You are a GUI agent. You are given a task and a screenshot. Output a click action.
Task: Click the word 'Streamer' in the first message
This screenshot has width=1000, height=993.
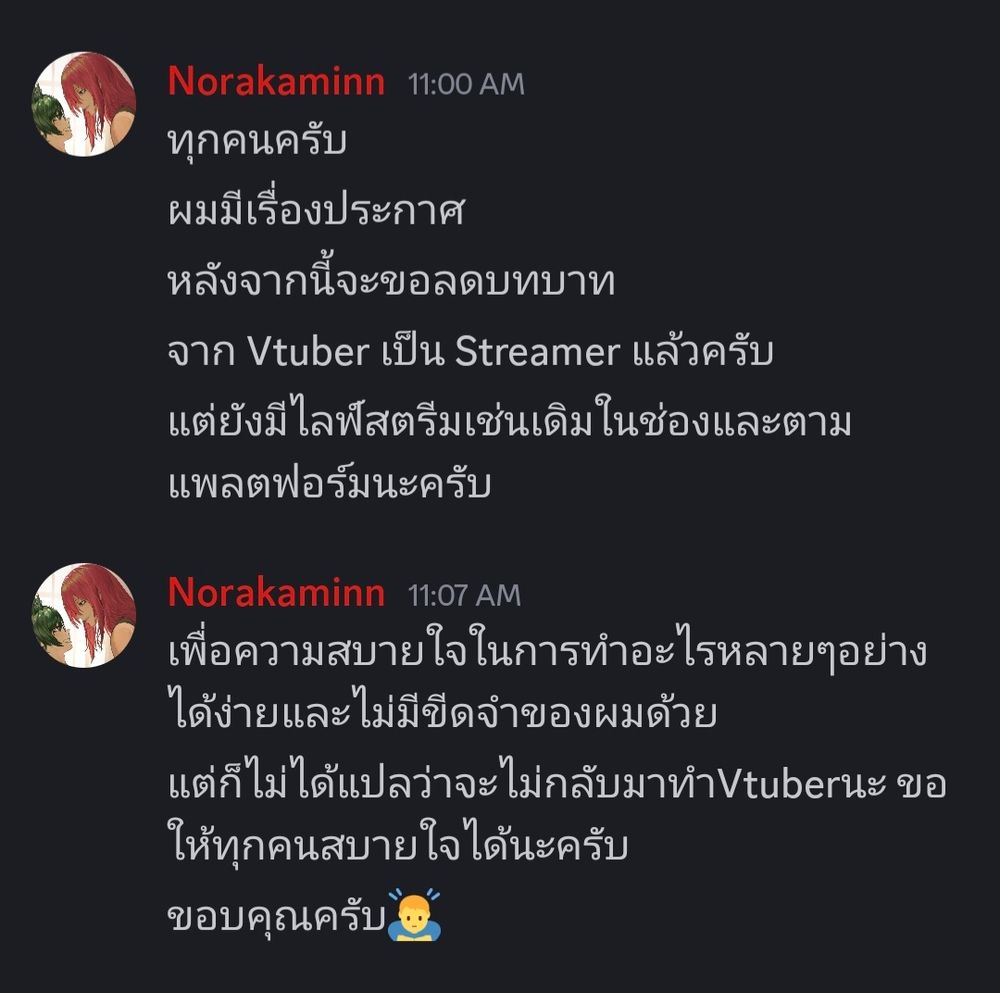click(x=538, y=351)
